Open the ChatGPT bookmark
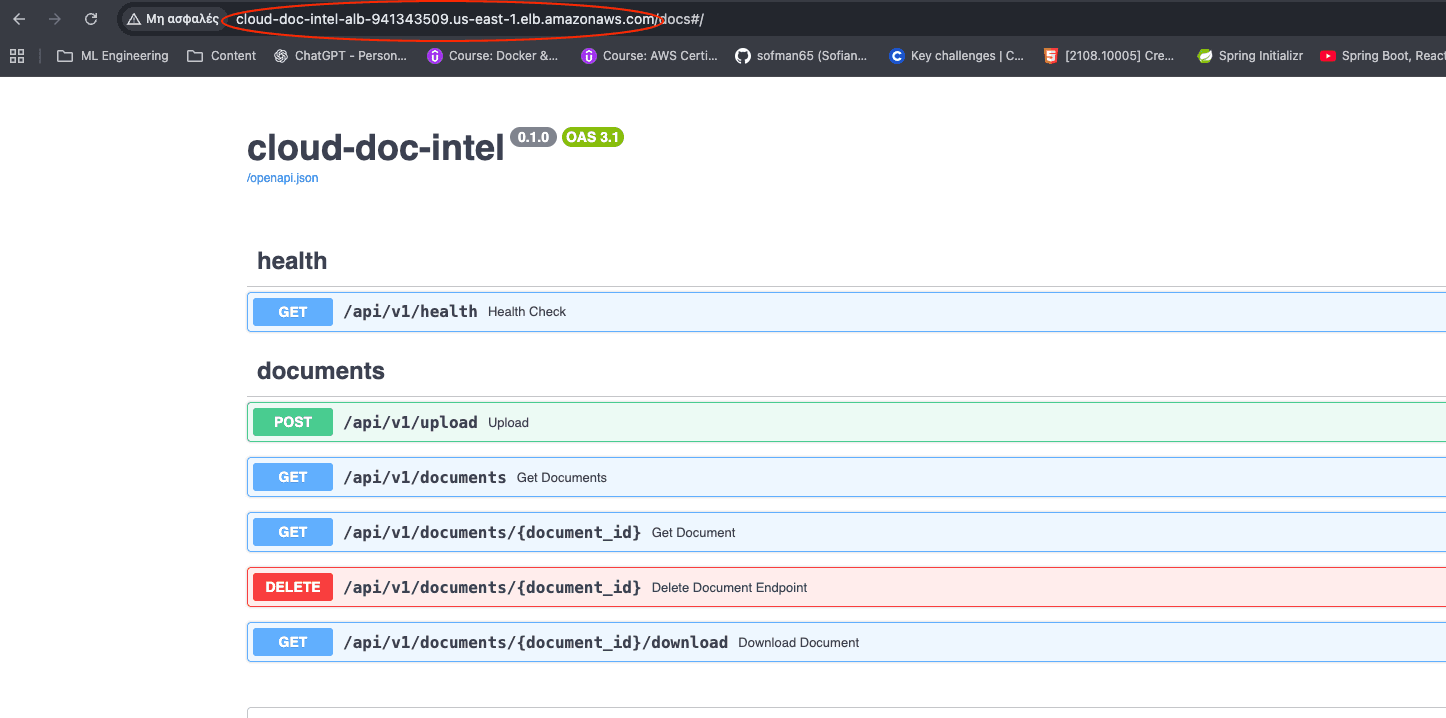This screenshot has height=718, width=1446. (340, 56)
